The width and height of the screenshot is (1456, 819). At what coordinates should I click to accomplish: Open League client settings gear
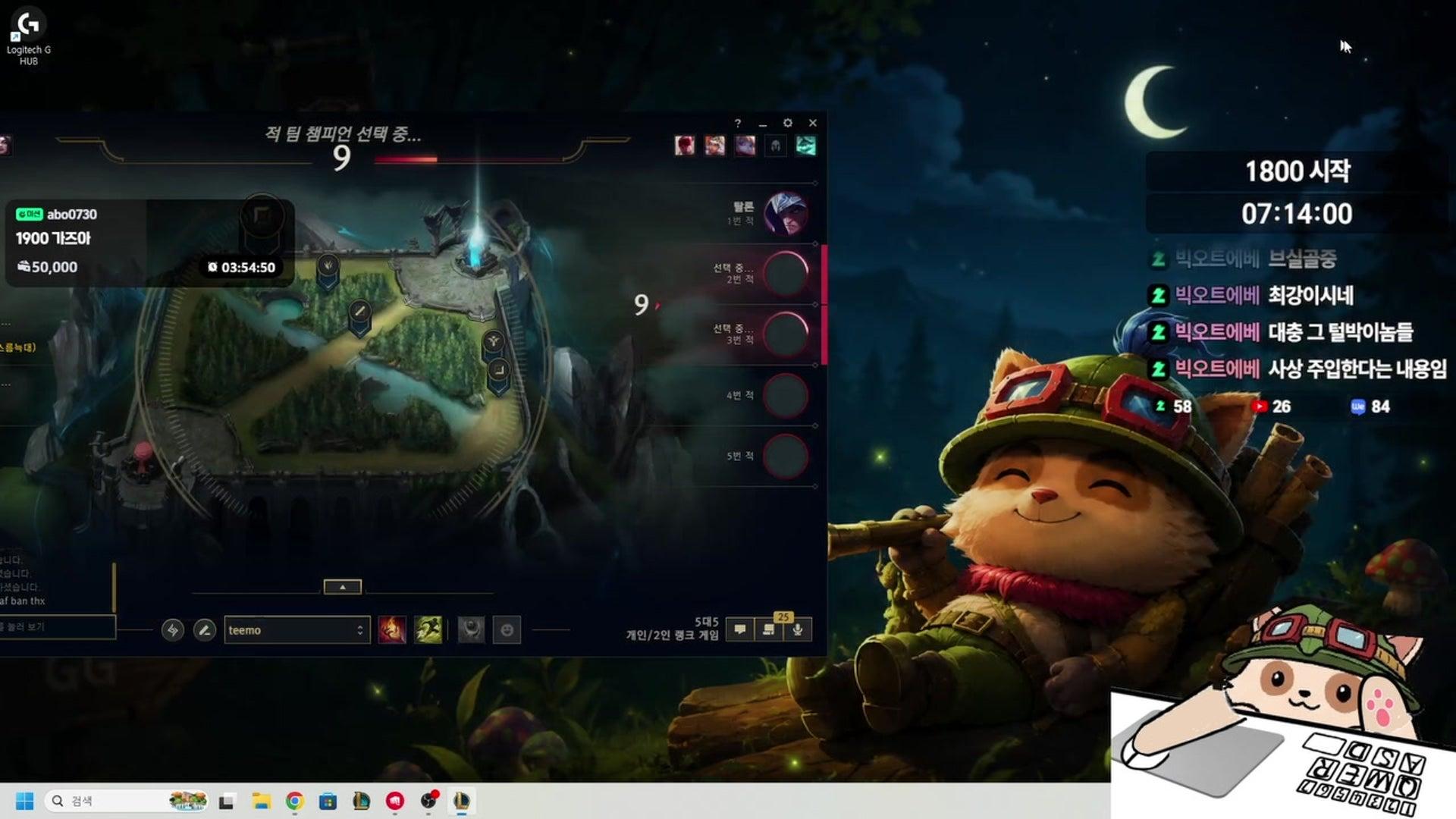coord(788,123)
